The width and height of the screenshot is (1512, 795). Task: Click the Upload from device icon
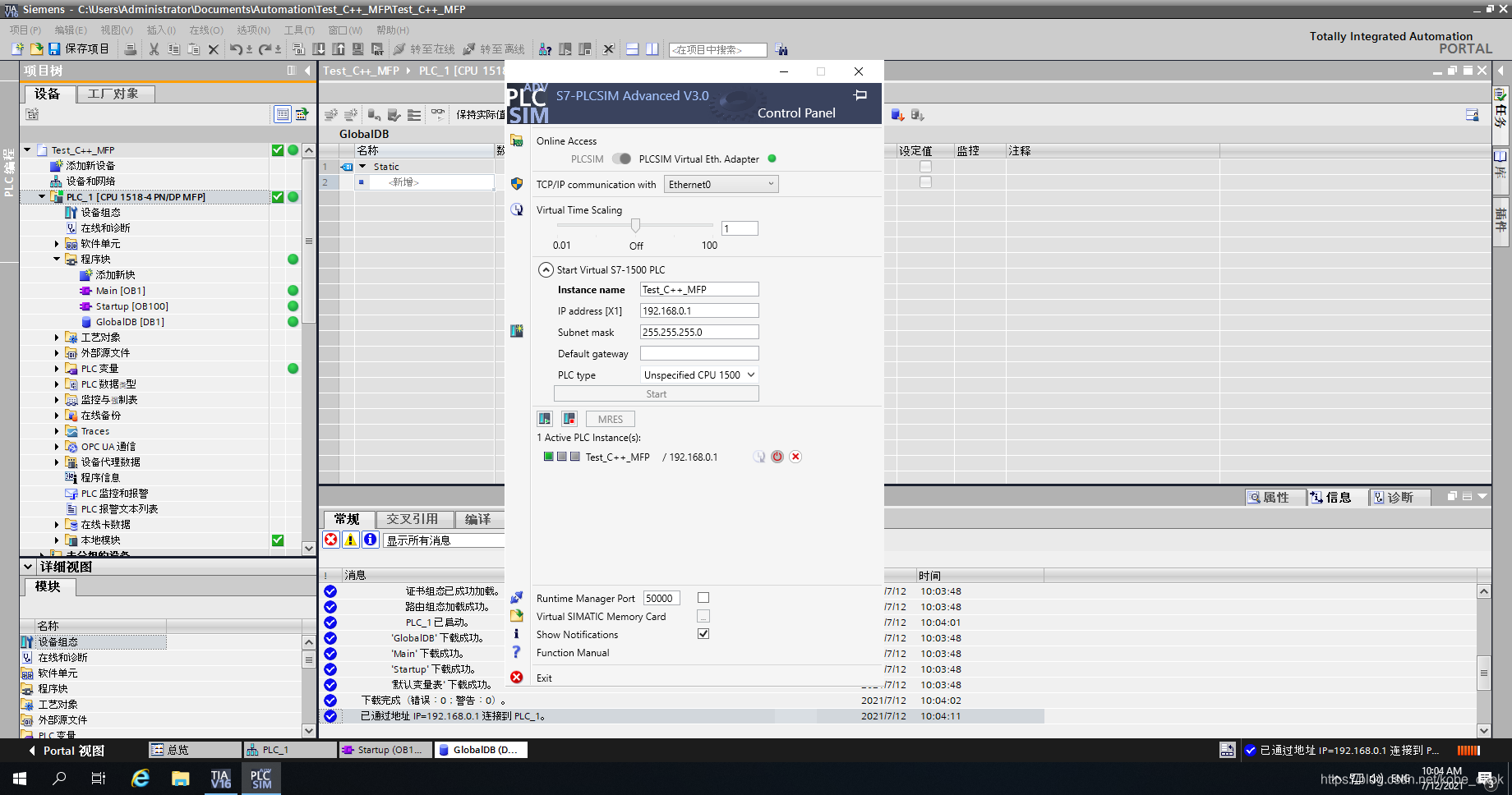click(x=338, y=49)
